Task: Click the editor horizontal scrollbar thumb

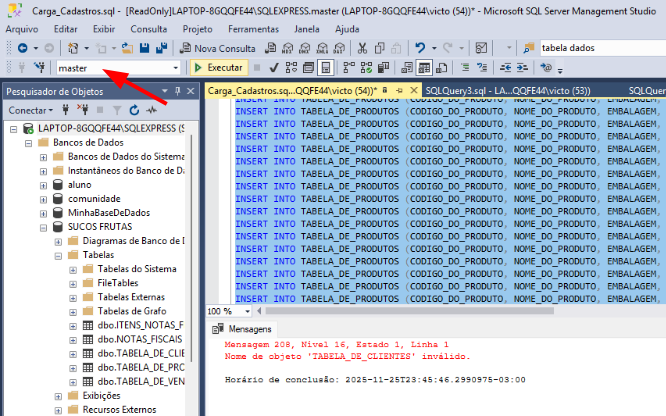Action: pos(409,311)
